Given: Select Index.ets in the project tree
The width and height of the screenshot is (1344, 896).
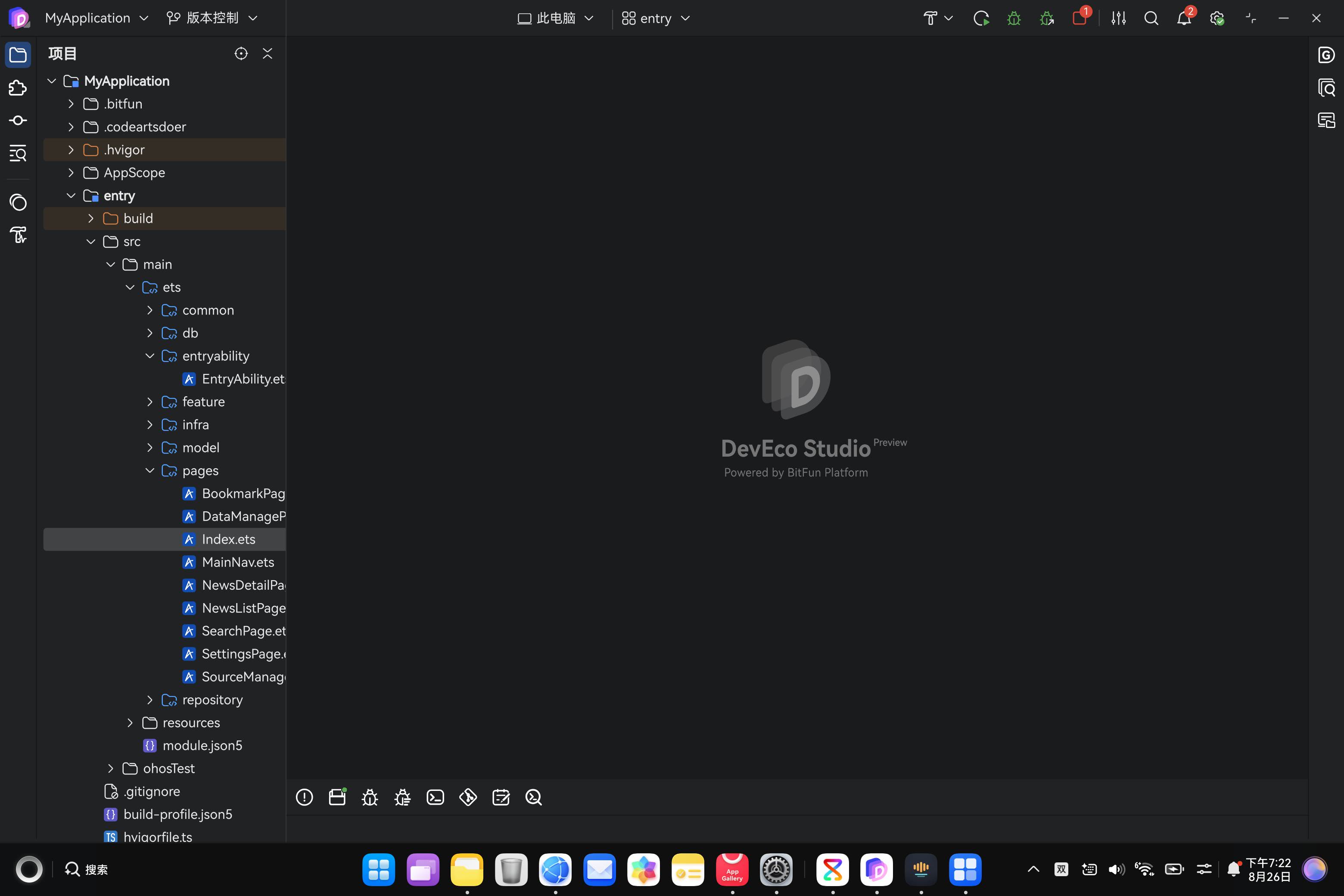Looking at the screenshot, I should tap(165, 539).
